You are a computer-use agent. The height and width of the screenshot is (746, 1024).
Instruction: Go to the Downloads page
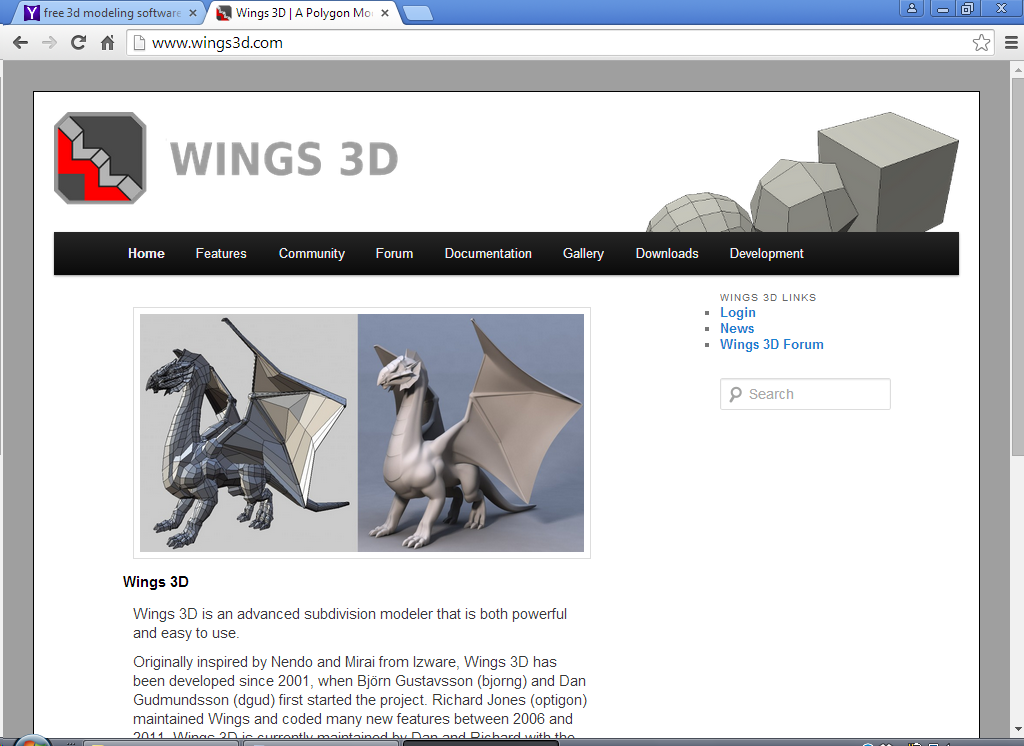pos(667,253)
